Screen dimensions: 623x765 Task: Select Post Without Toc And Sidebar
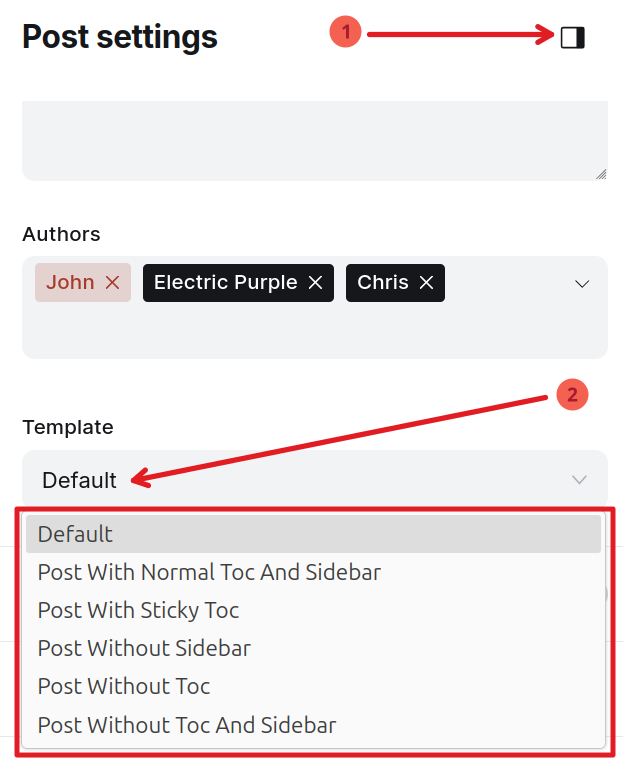187,725
